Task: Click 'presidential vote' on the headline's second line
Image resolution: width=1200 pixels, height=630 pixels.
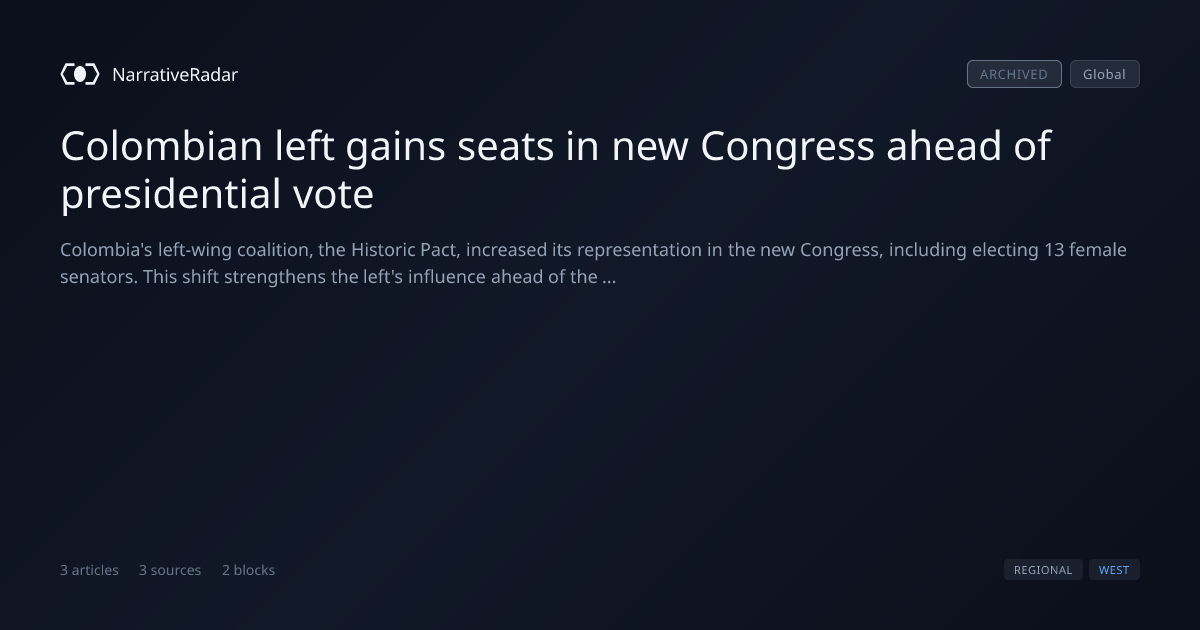Action: pyautogui.click(x=217, y=194)
